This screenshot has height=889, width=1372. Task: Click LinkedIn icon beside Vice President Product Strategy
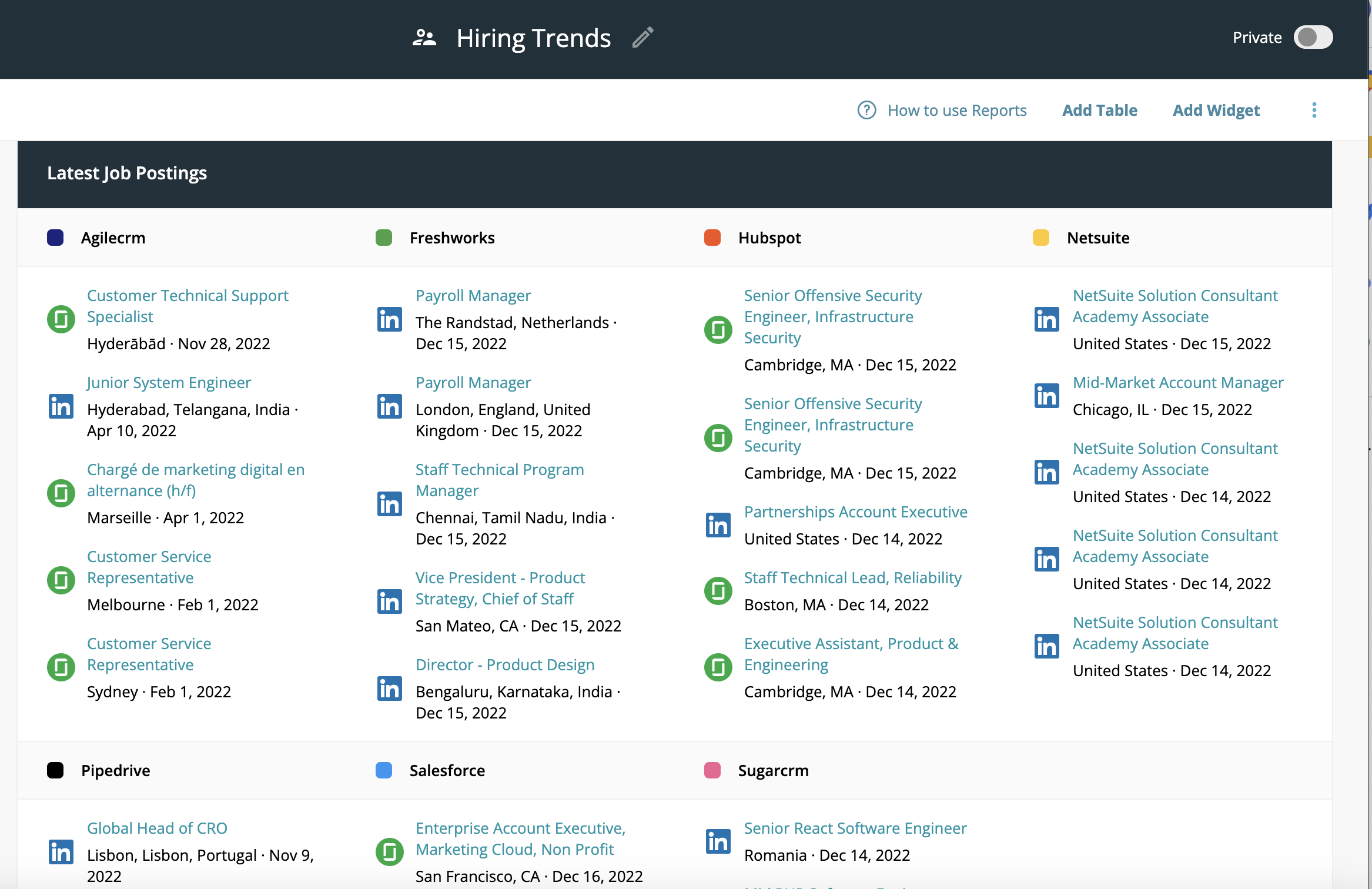[x=390, y=601]
